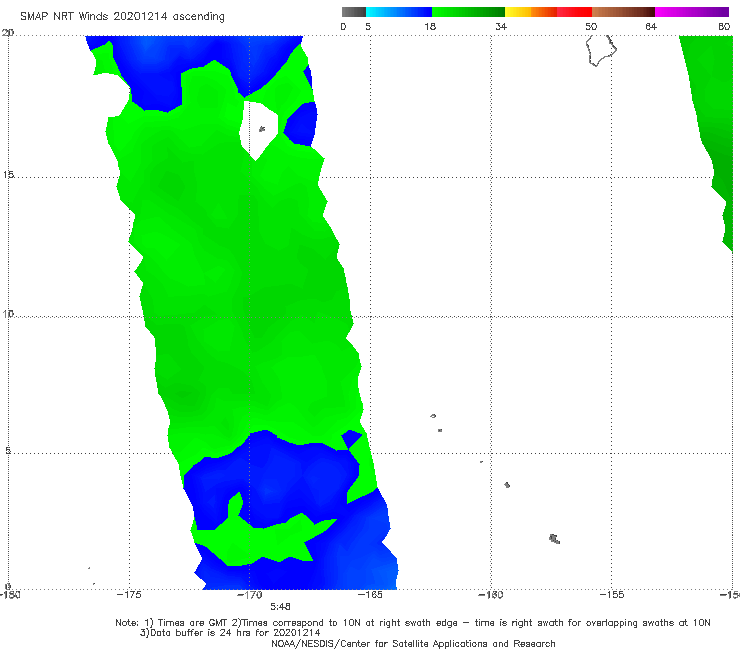Click the color bar label '34'

(501, 27)
